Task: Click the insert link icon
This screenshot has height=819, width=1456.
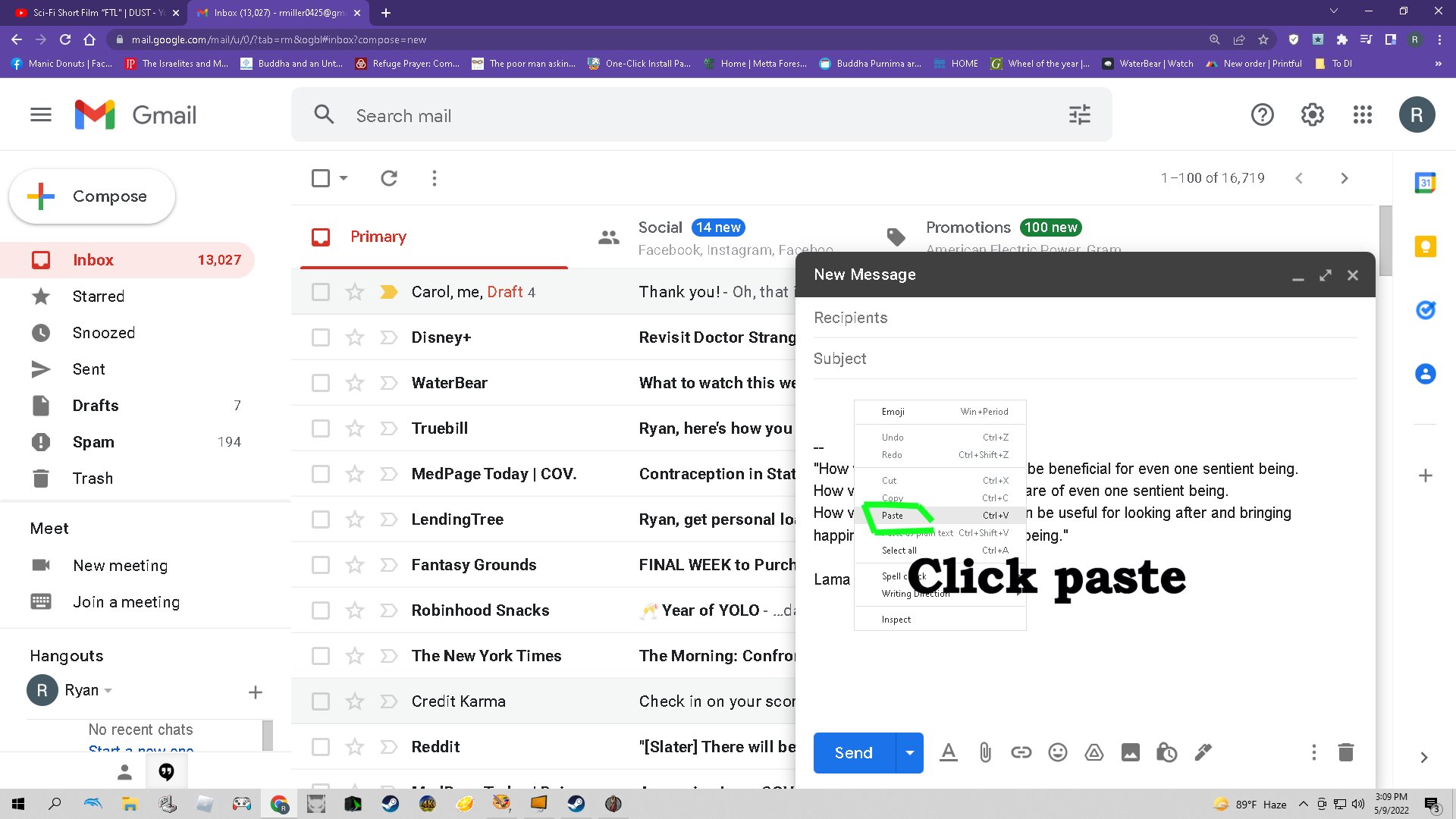Action: point(1021,753)
